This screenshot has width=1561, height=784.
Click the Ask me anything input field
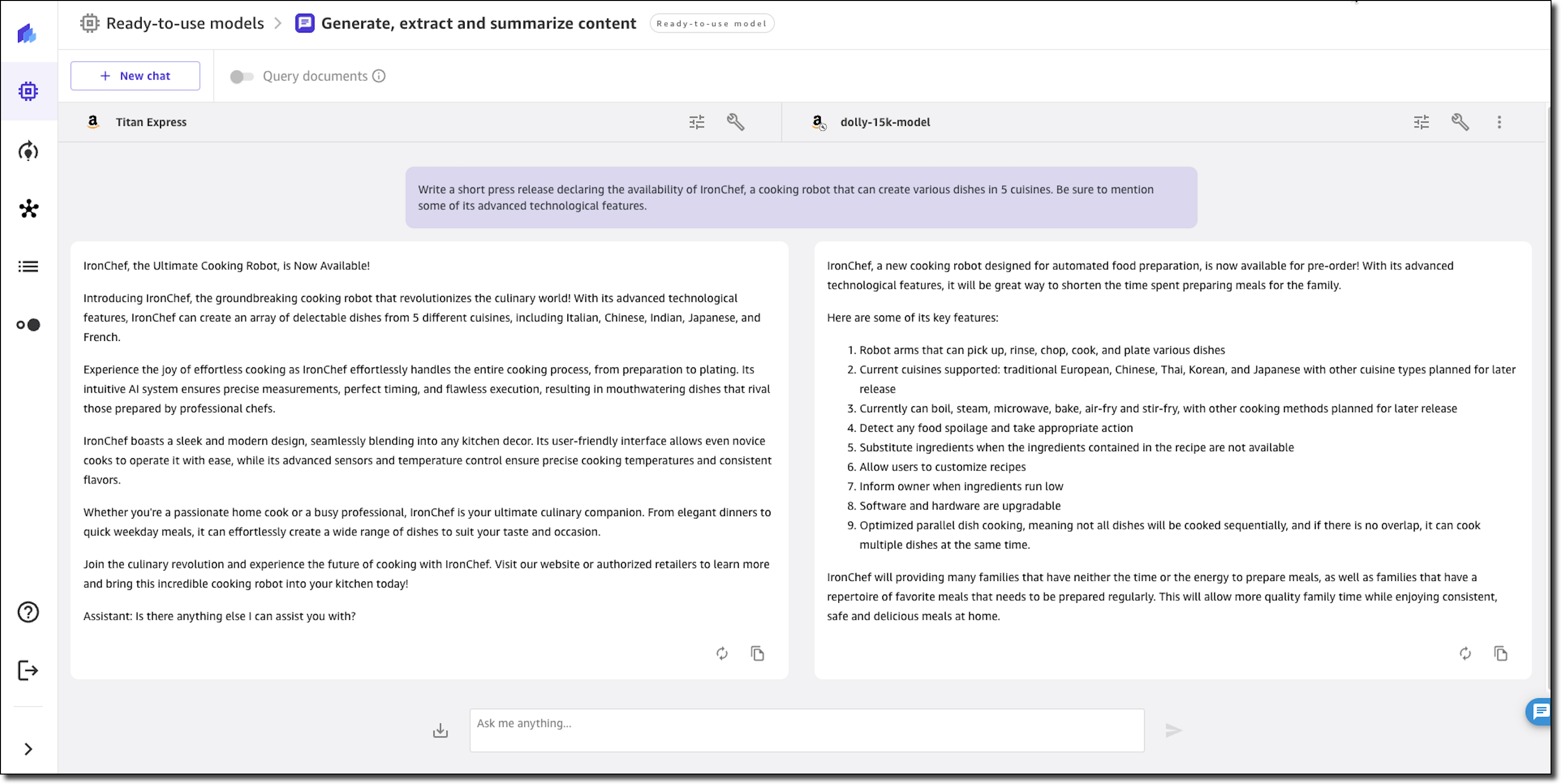click(x=806, y=730)
